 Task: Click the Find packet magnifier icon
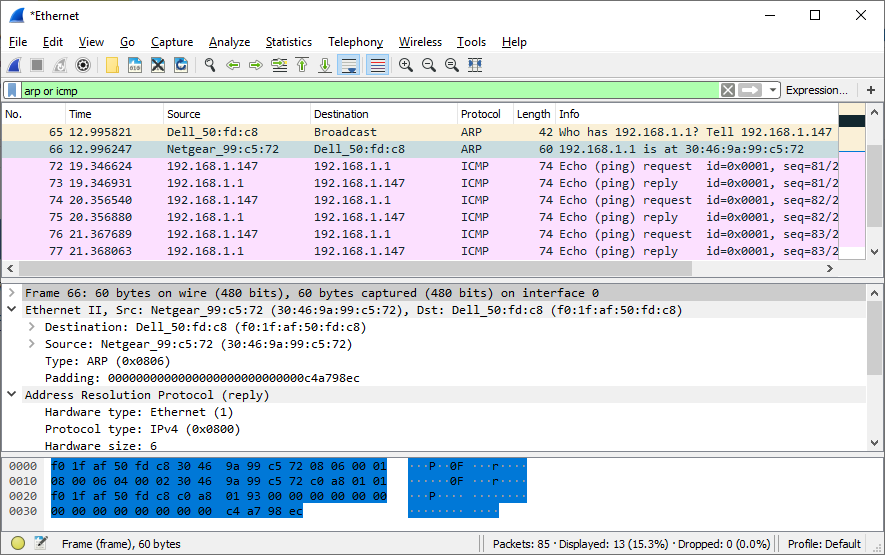point(210,65)
